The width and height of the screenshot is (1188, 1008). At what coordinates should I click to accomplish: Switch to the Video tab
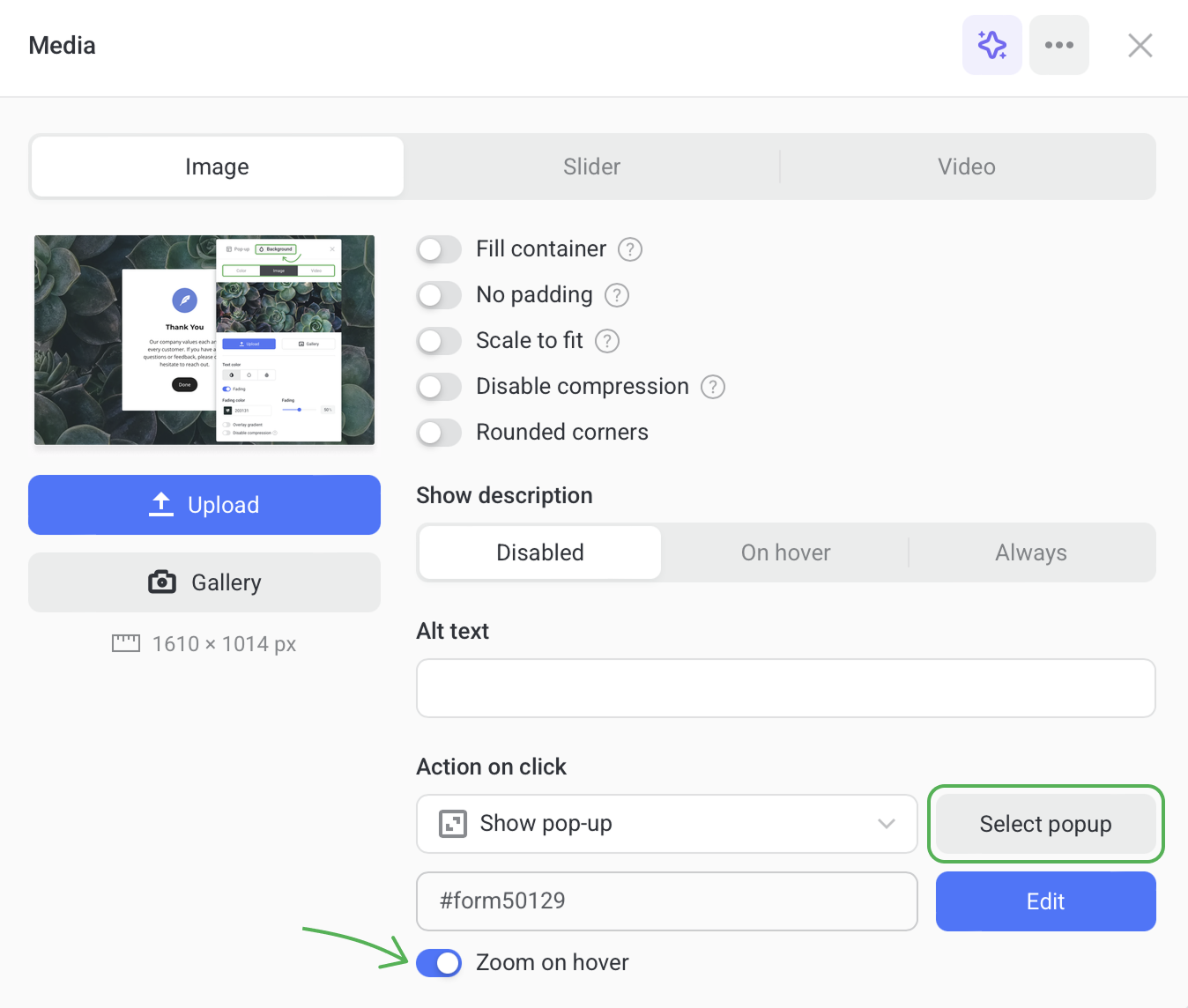tap(966, 167)
